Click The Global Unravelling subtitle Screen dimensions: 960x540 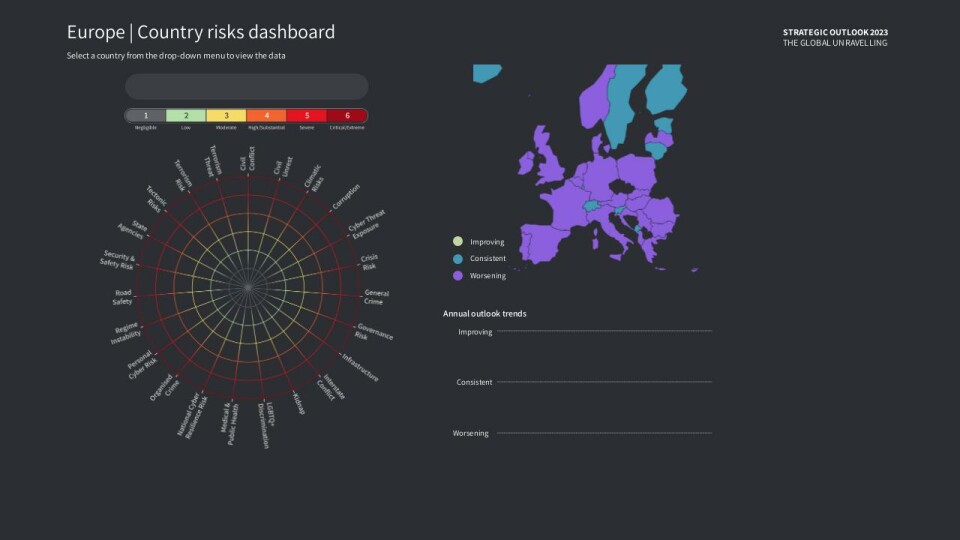click(x=835, y=43)
